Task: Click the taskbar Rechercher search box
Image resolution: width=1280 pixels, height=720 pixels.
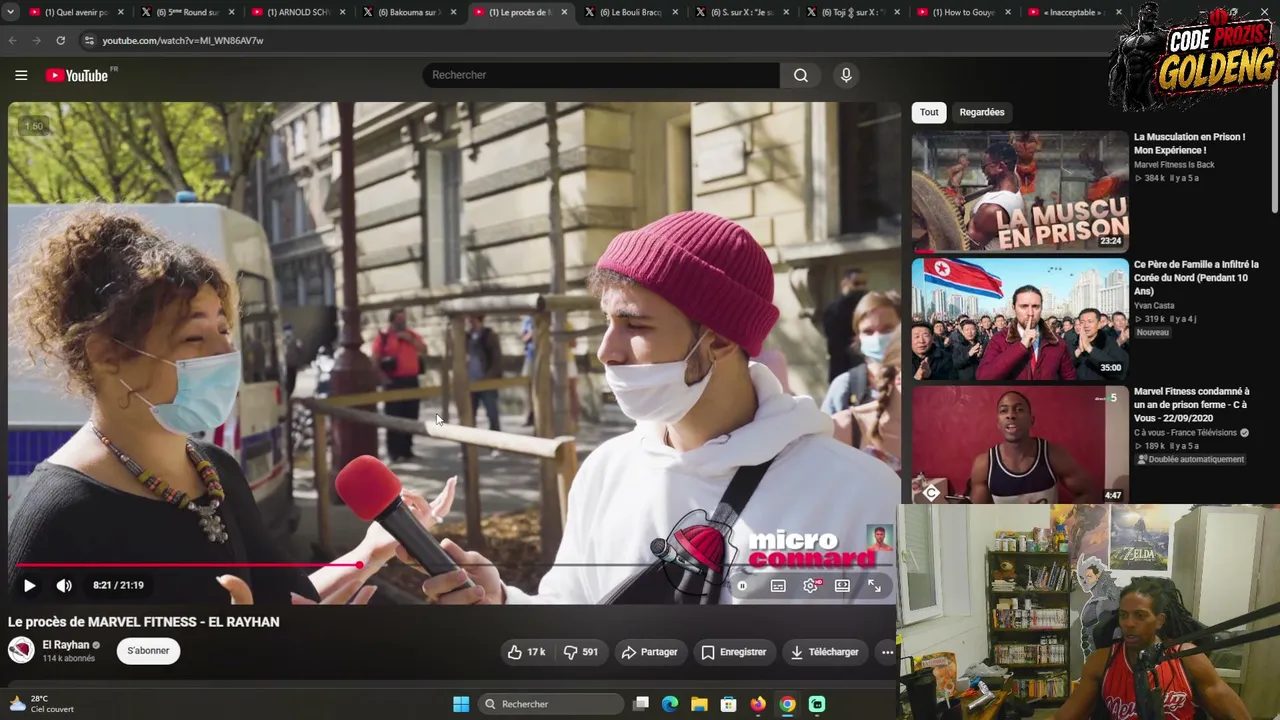Action: click(x=552, y=704)
